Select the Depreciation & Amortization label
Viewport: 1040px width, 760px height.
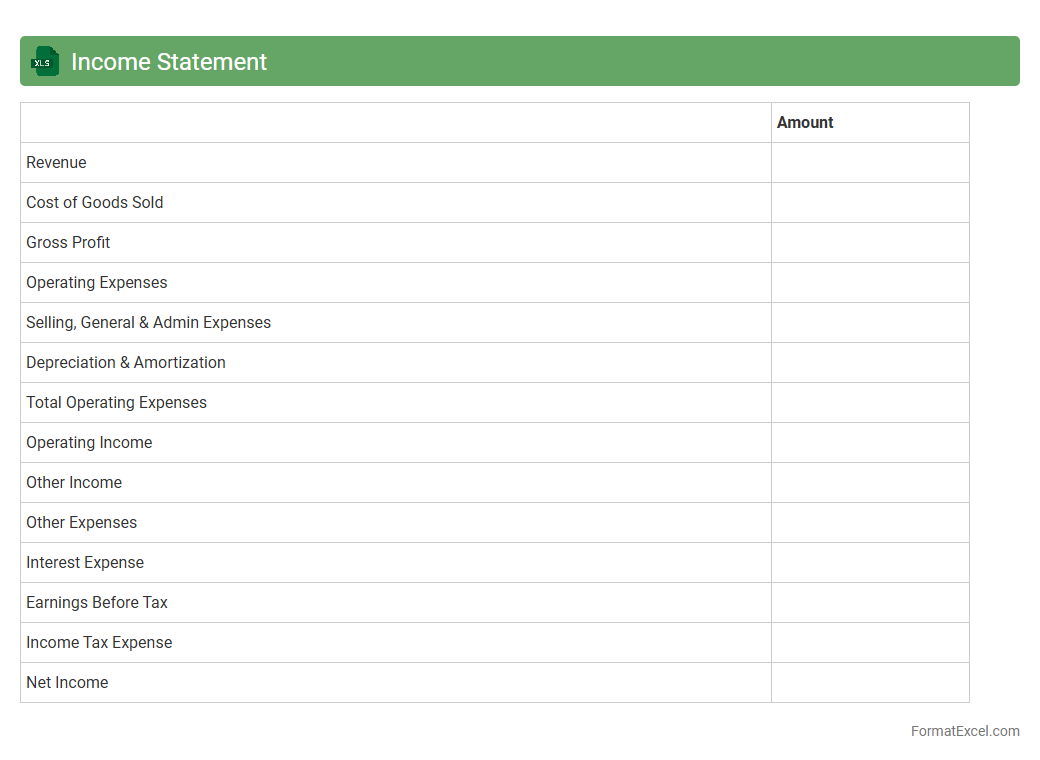coord(126,363)
